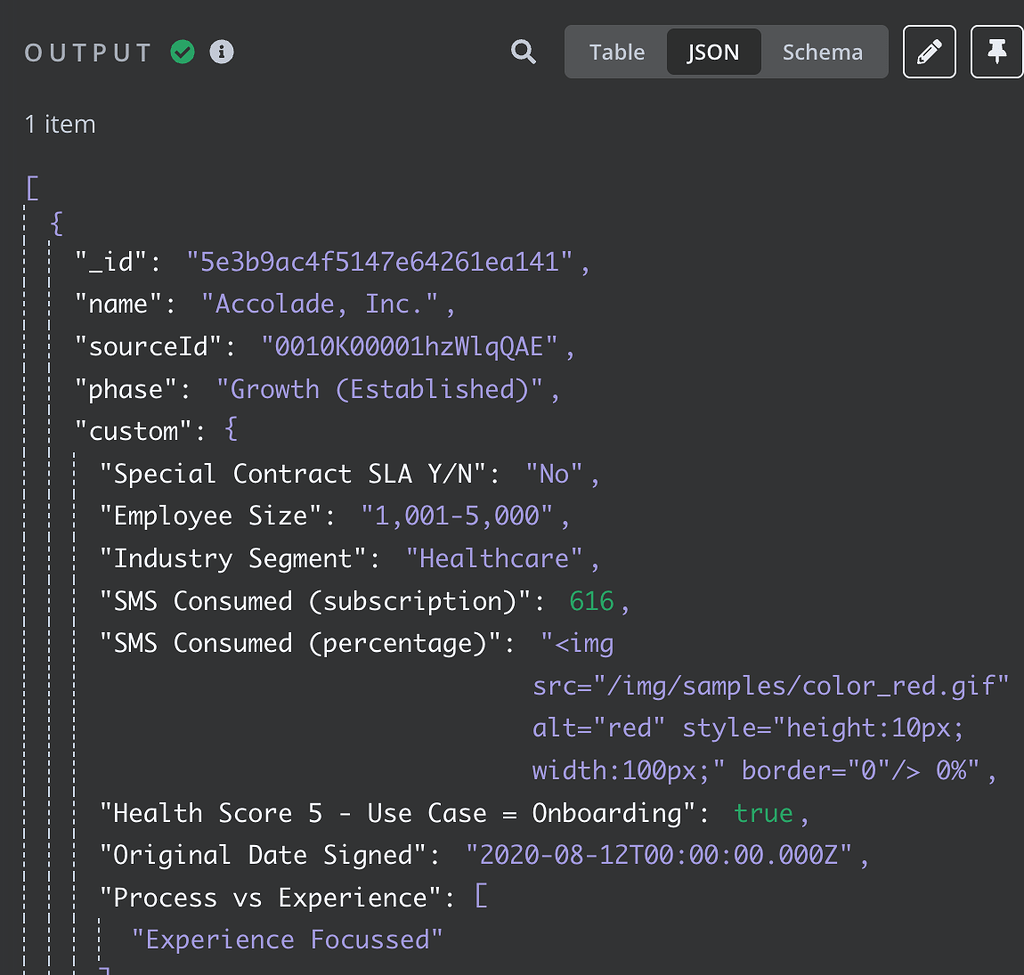Click the true value of Health Score 5
This screenshot has height=975, width=1024.
pyautogui.click(x=764, y=812)
